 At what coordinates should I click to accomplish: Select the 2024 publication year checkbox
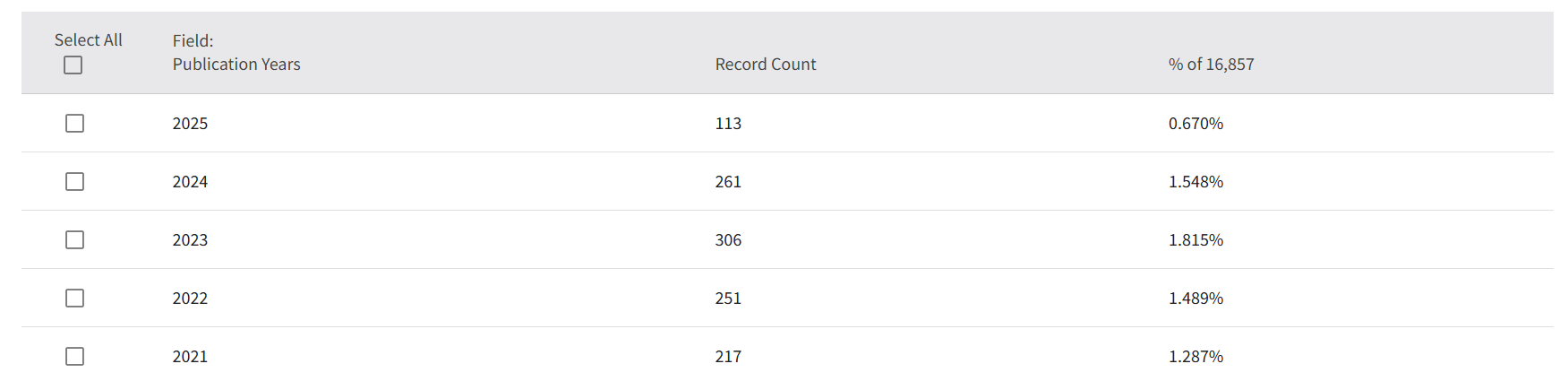point(75,182)
